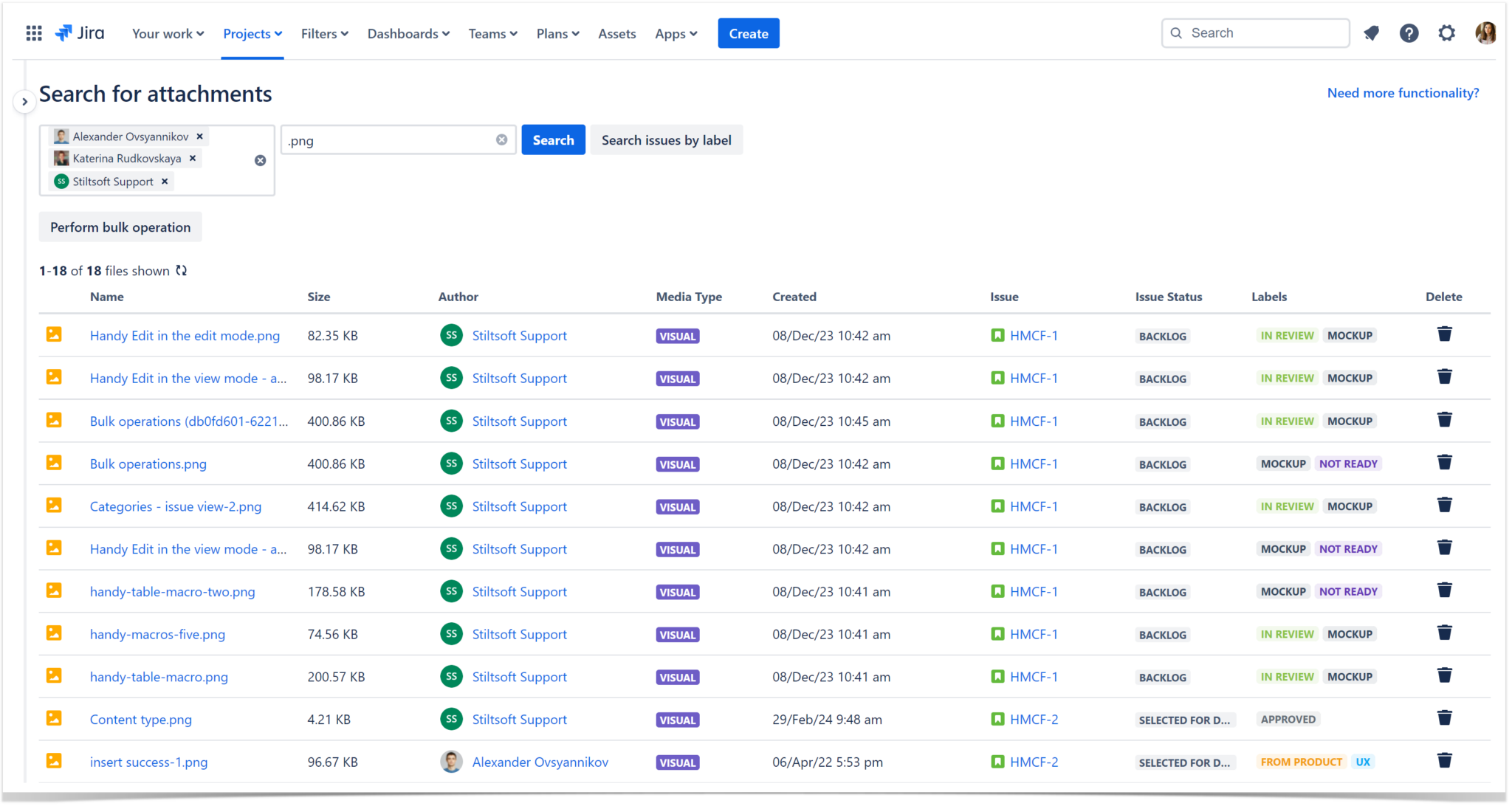Open the settings gear icon
The height and width of the screenshot is (806, 1512).
point(1447,32)
